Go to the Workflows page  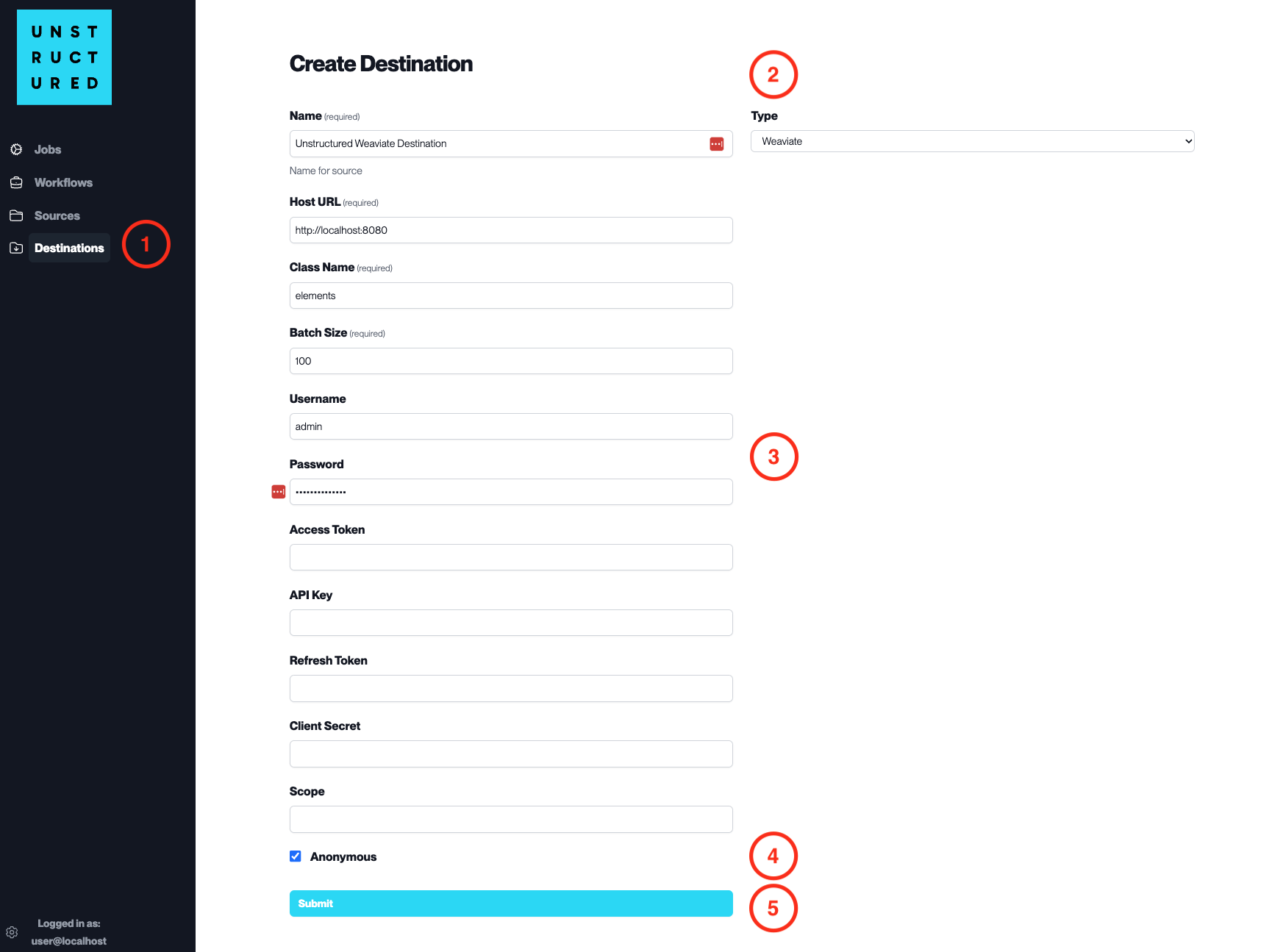(x=63, y=182)
